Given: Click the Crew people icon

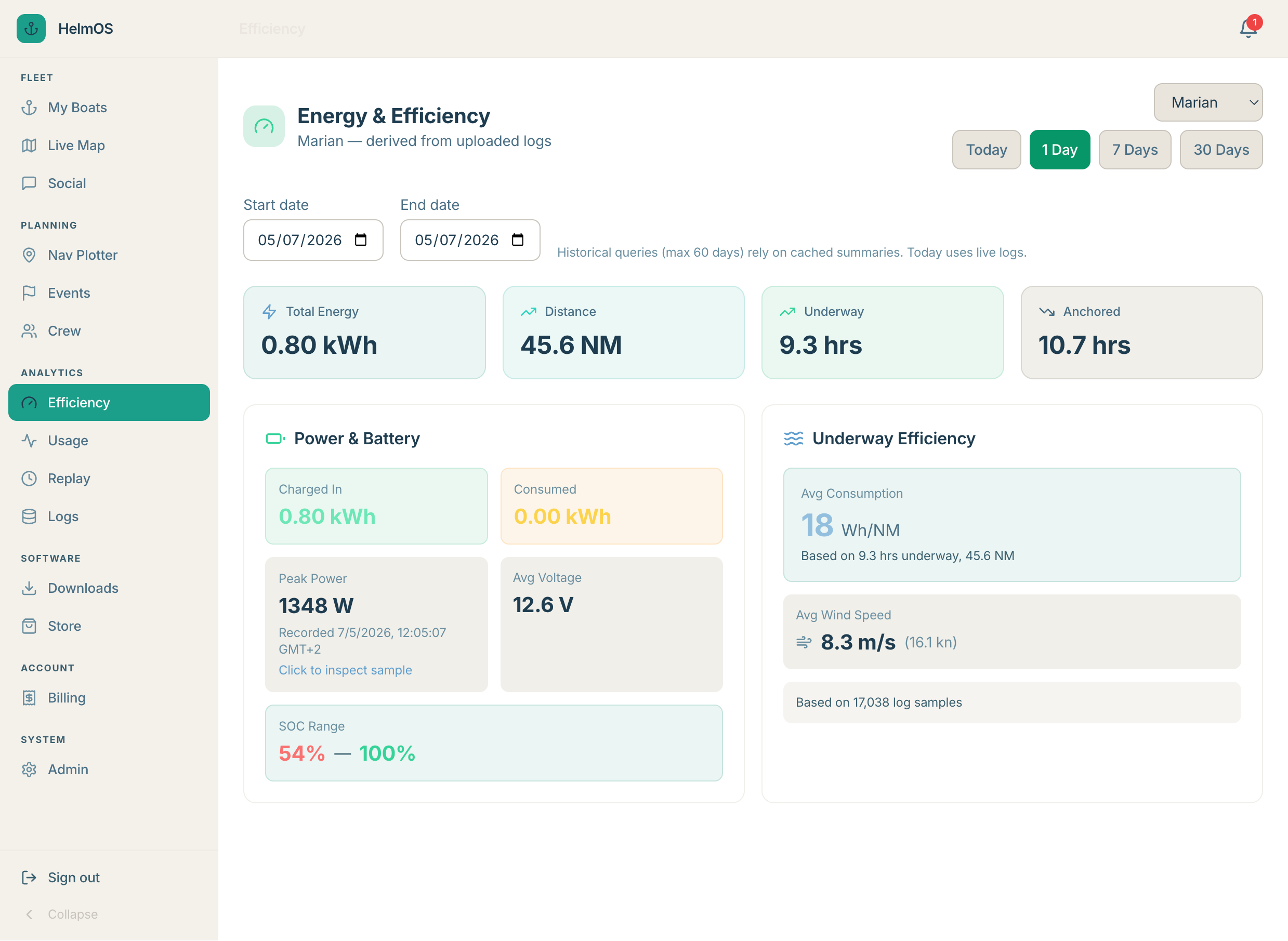Looking at the screenshot, I should [x=29, y=331].
